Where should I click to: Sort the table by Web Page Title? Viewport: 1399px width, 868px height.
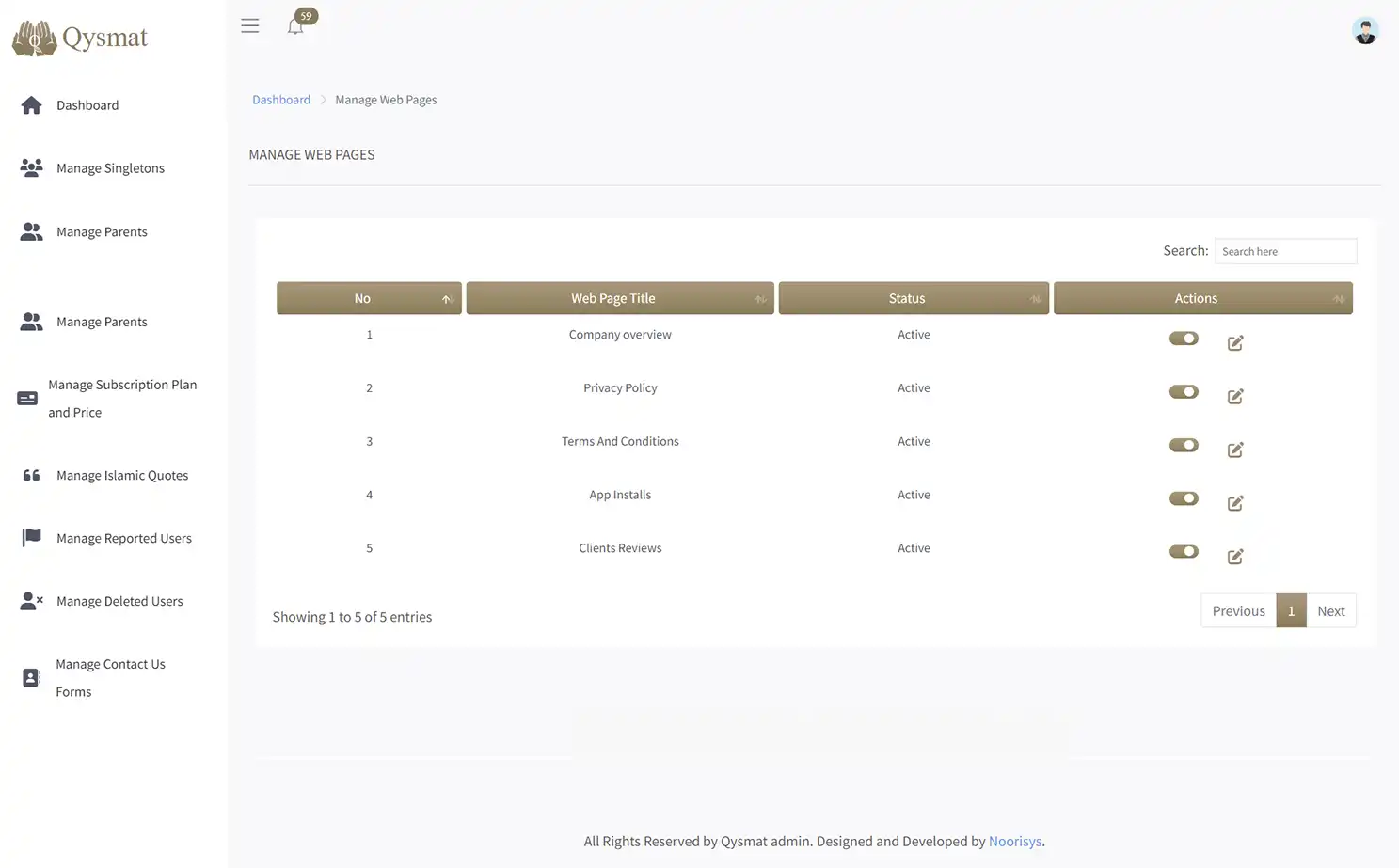click(x=619, y=298)
